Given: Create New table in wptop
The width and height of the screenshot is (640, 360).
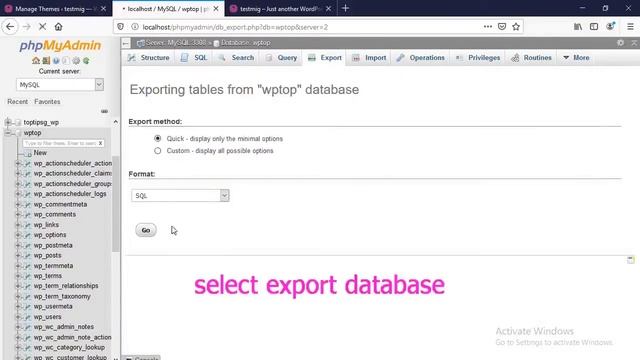Looking at the screenshot, I should coord(40,153).
